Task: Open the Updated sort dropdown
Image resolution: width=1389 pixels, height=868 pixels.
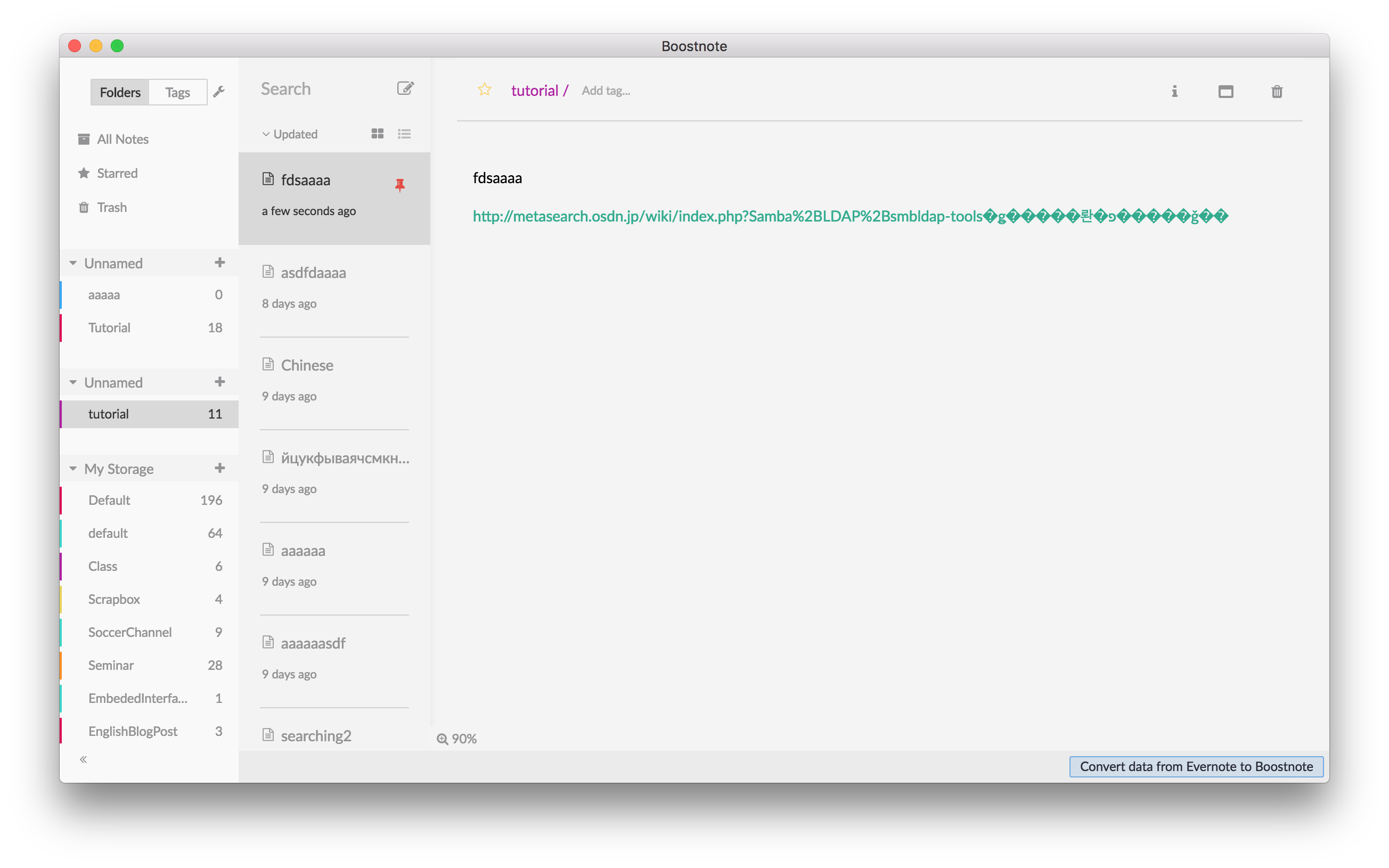Action: click(x=290, y=134)
